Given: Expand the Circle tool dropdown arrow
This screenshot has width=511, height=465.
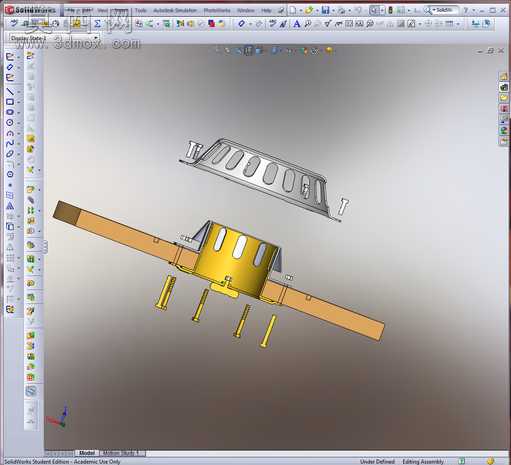Looking at the screenshot, I should click(x=19, y=122).
